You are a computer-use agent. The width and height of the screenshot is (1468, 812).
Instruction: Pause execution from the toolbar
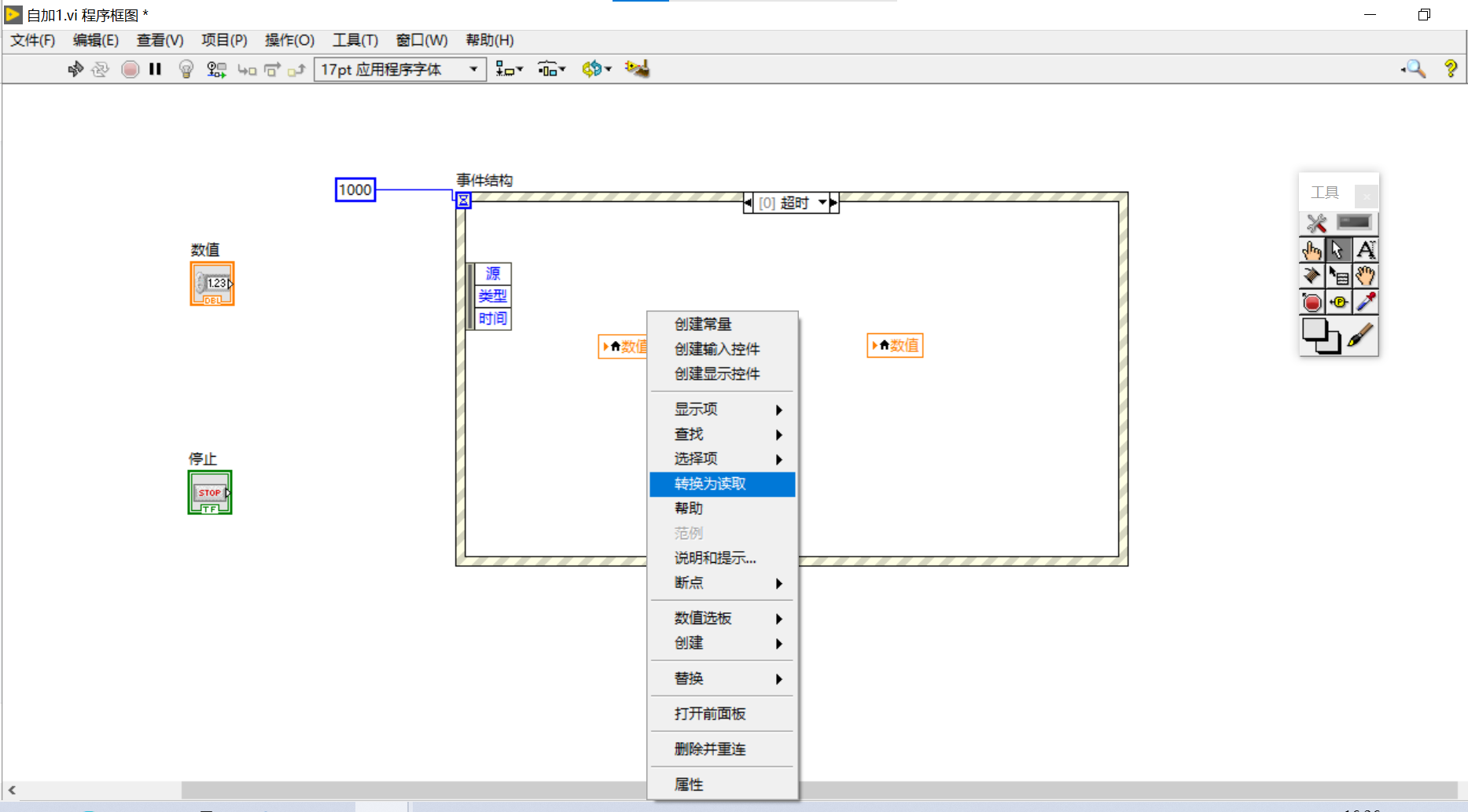154,69
